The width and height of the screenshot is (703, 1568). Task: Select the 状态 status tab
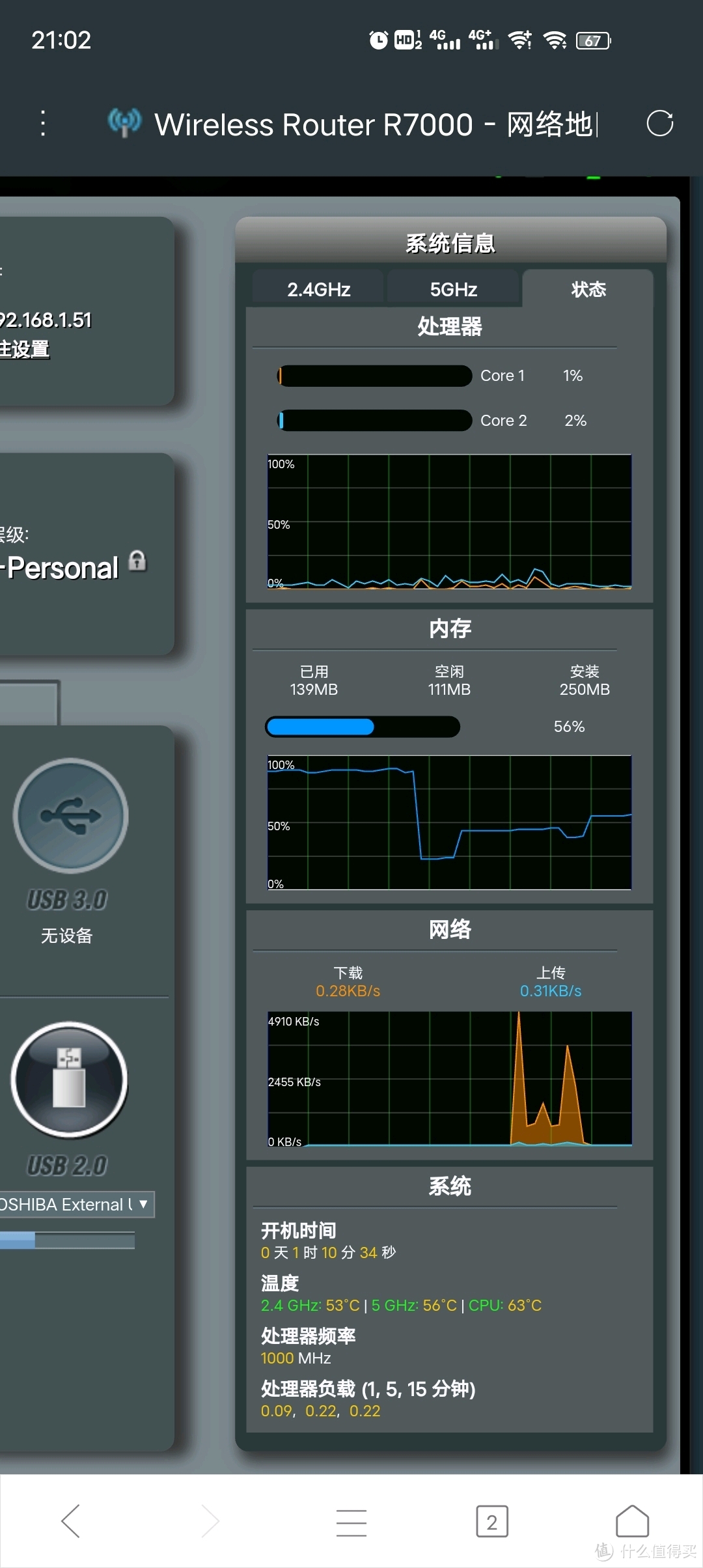pos(588,289)
